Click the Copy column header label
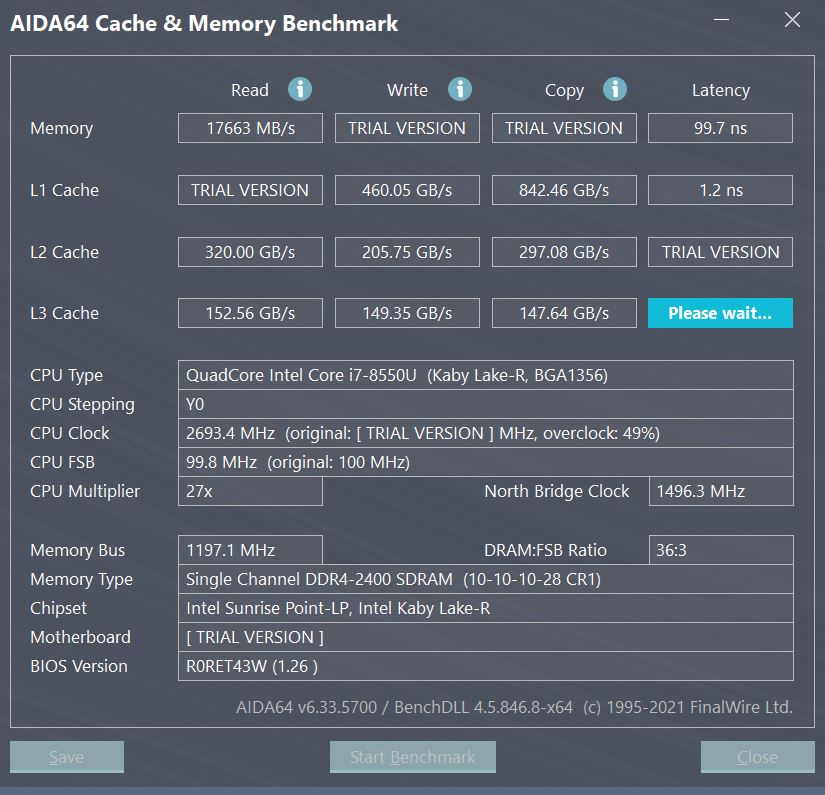This screenshot has height=795, width=825. click(564, 90)
